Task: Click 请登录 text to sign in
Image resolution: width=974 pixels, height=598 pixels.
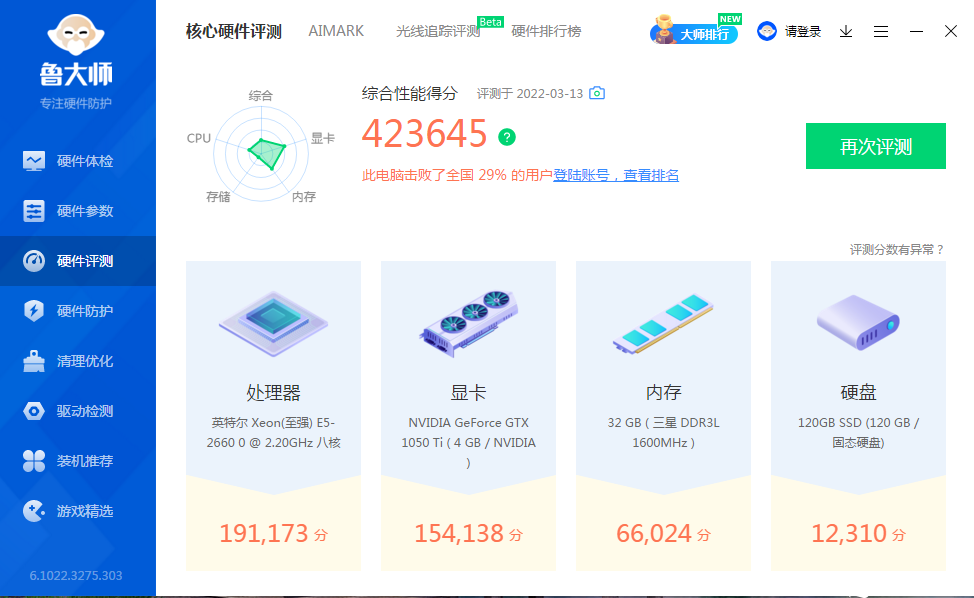Action: 803,32
